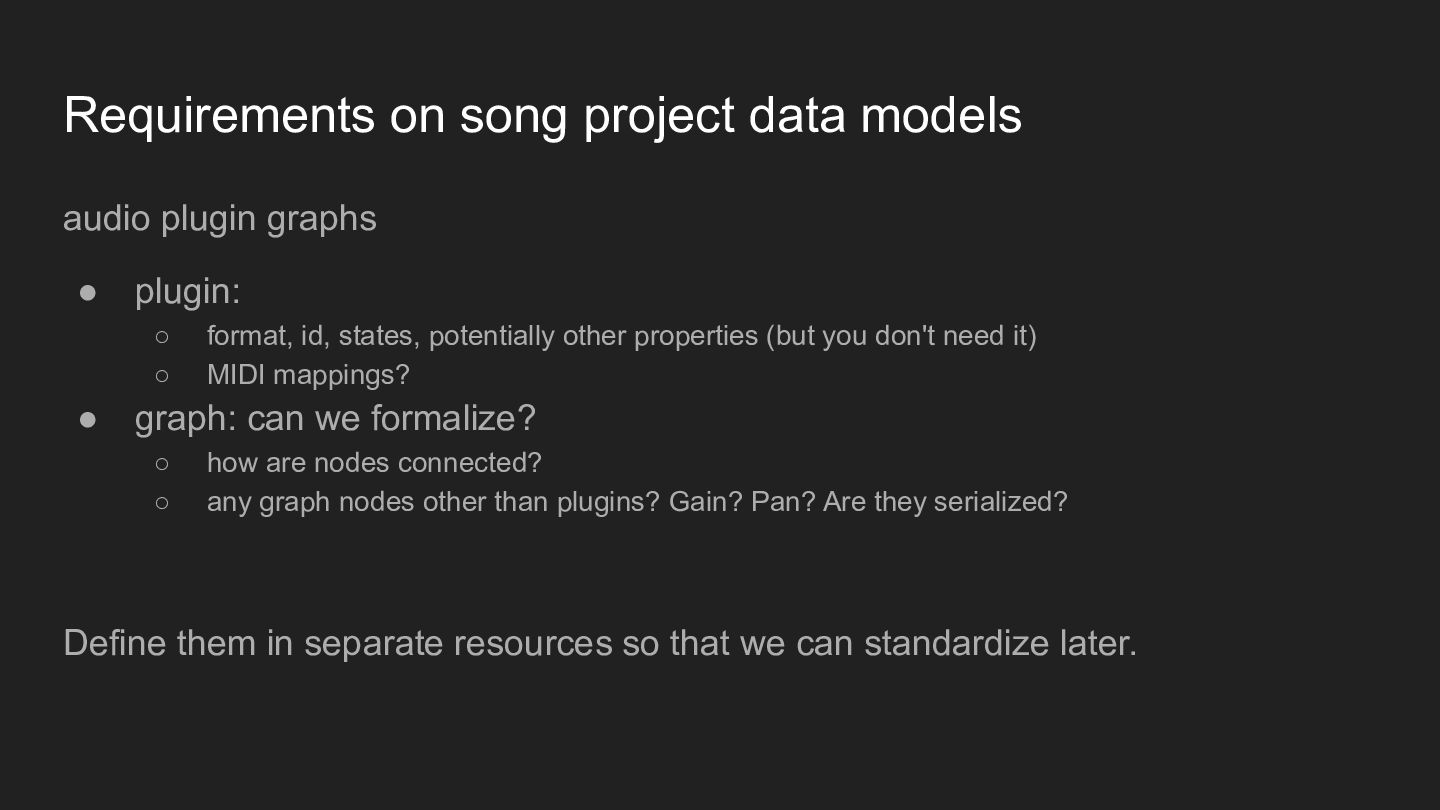Click the 'how are nodes connected?' line
This screenshot has width=1440, height=810.
pos(374,463)
